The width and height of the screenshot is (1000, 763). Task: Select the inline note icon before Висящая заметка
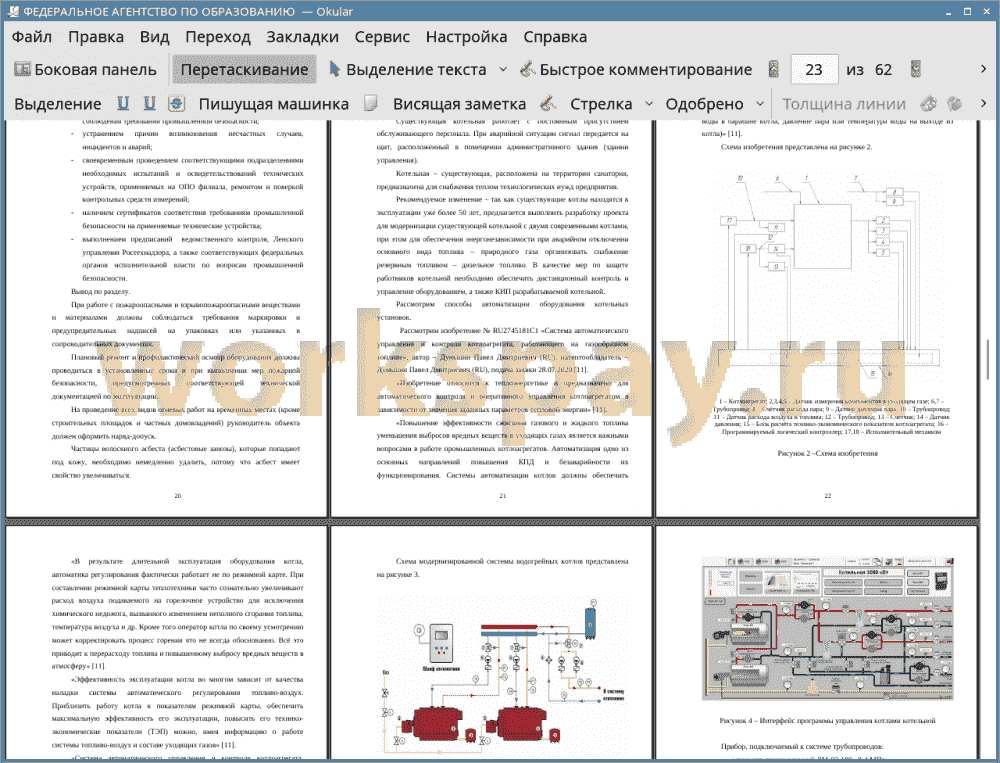pyautogui.click(x=371, y=104)
